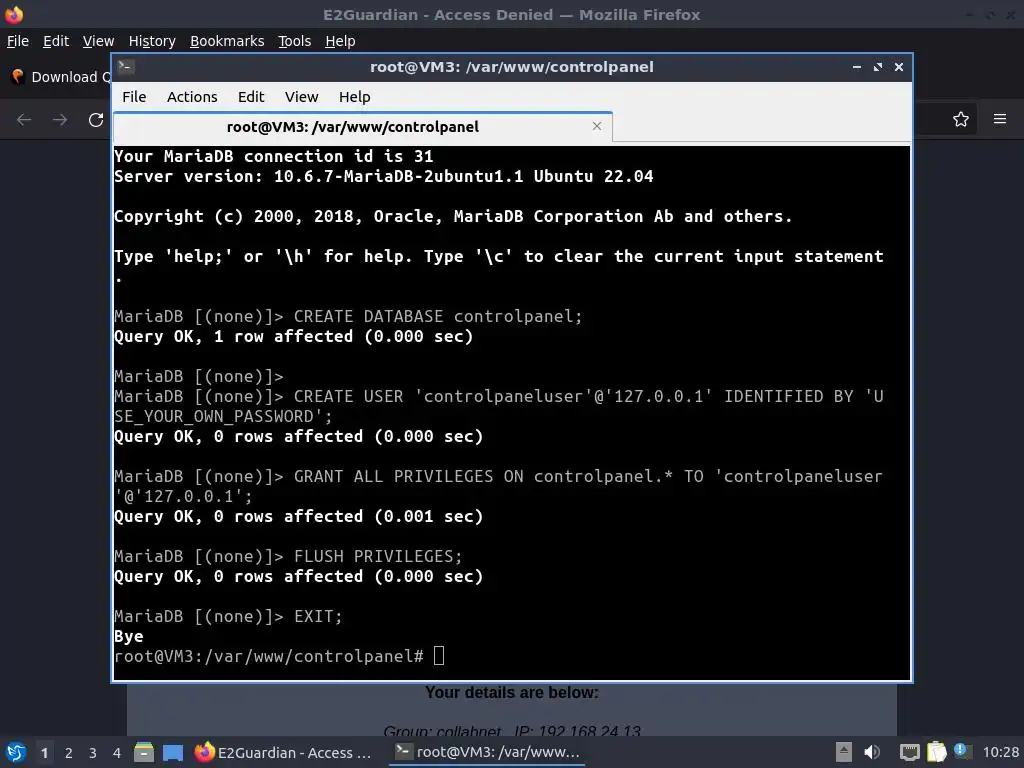Open Firefox Edit menu

[56, 41]
